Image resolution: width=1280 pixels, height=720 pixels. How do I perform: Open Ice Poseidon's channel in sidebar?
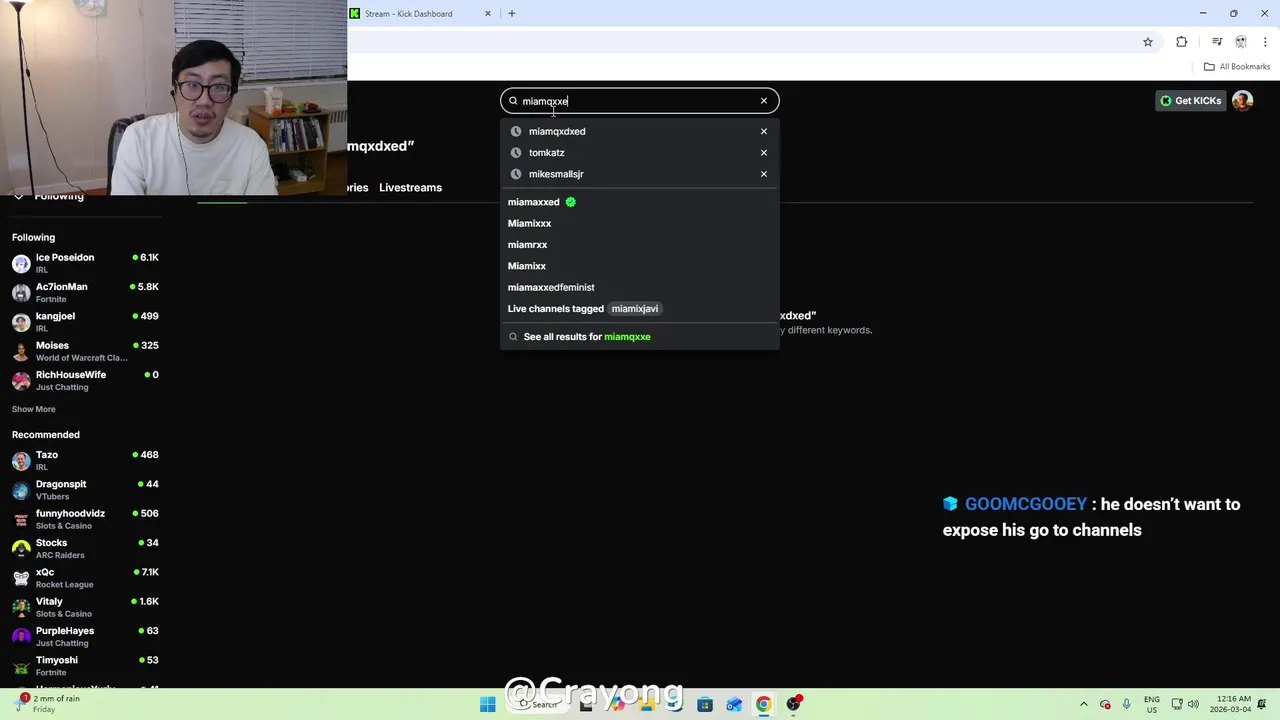pyautogui.click(x=85, y=263)
